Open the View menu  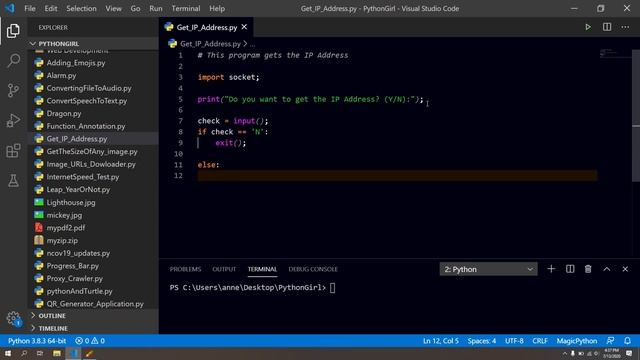pyautogui.click(x=113, y=8)
